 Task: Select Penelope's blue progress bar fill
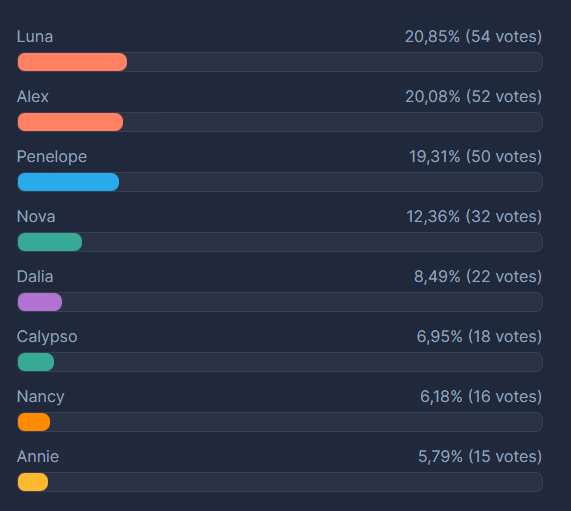pos(68,182)
